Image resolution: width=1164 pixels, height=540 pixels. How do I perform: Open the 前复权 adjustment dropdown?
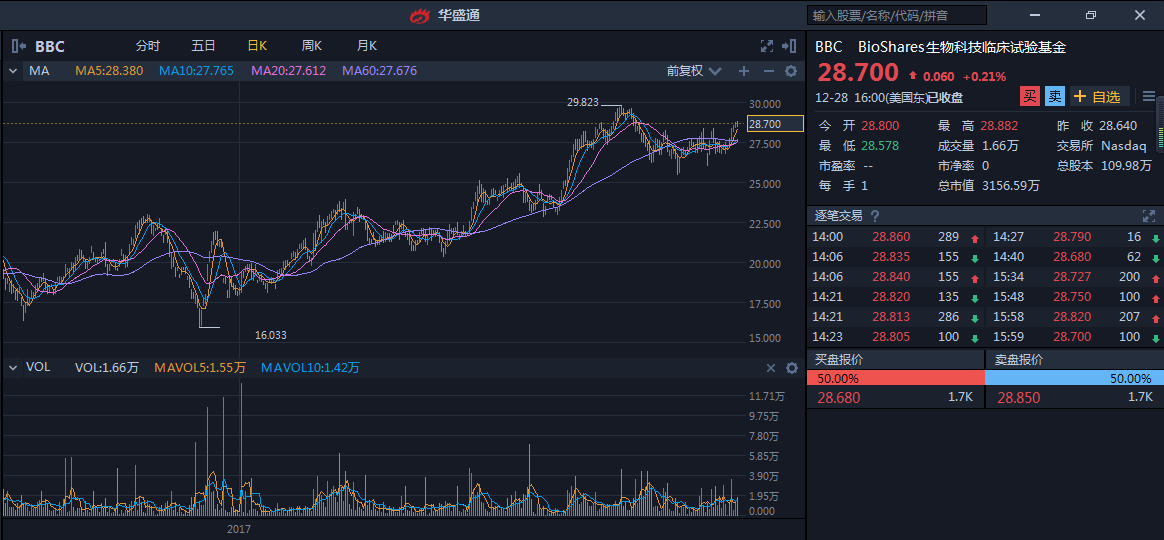coord(693,71)
